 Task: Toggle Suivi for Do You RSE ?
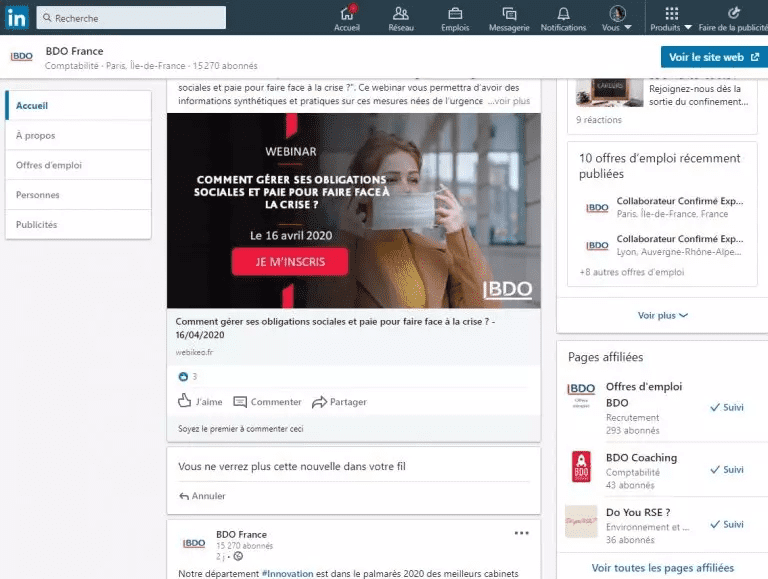(727, 524)
